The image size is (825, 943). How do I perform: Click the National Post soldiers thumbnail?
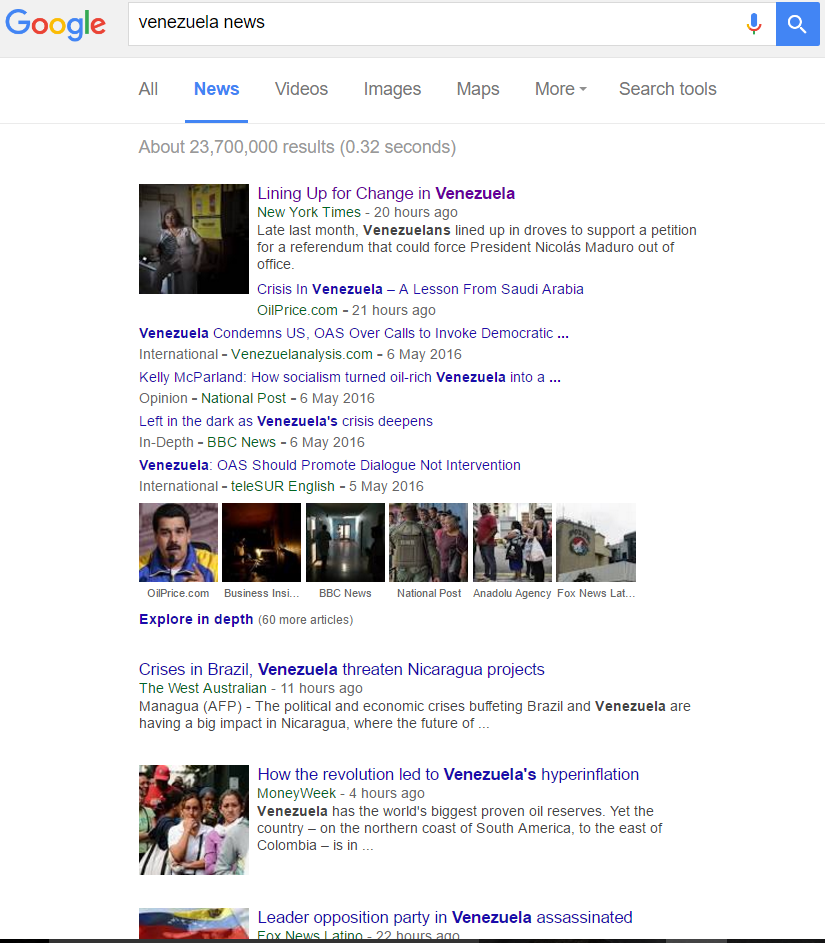[429, 542]
